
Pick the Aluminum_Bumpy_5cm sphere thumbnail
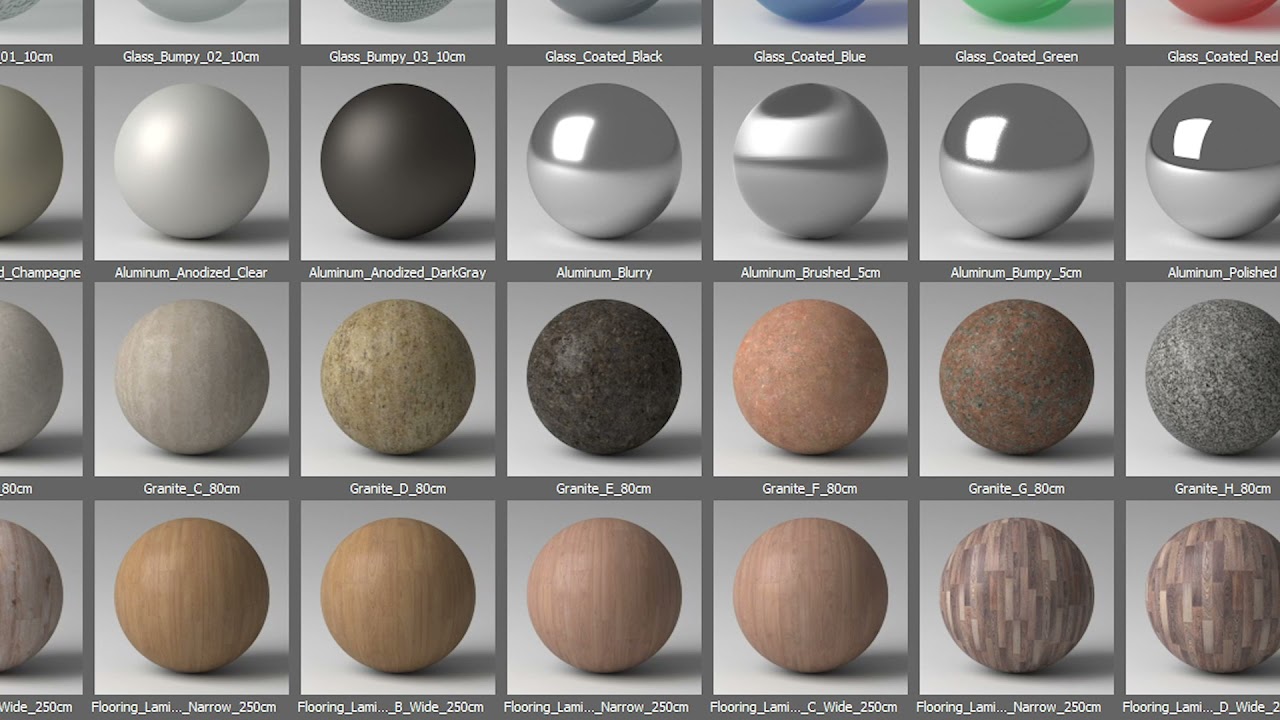click(x=1016, y=163)
